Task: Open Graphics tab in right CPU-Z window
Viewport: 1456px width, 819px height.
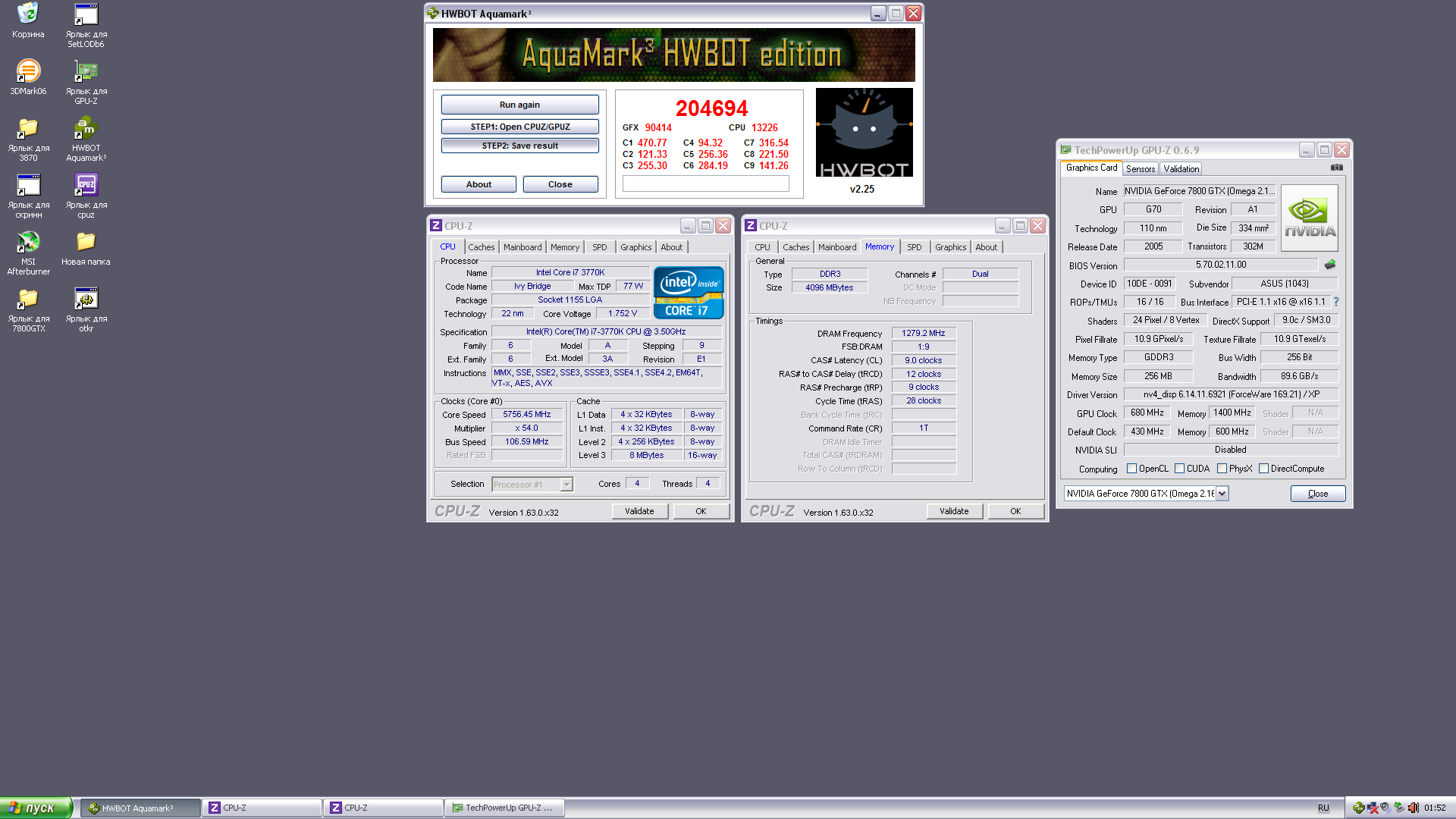Action: [950, 247]
